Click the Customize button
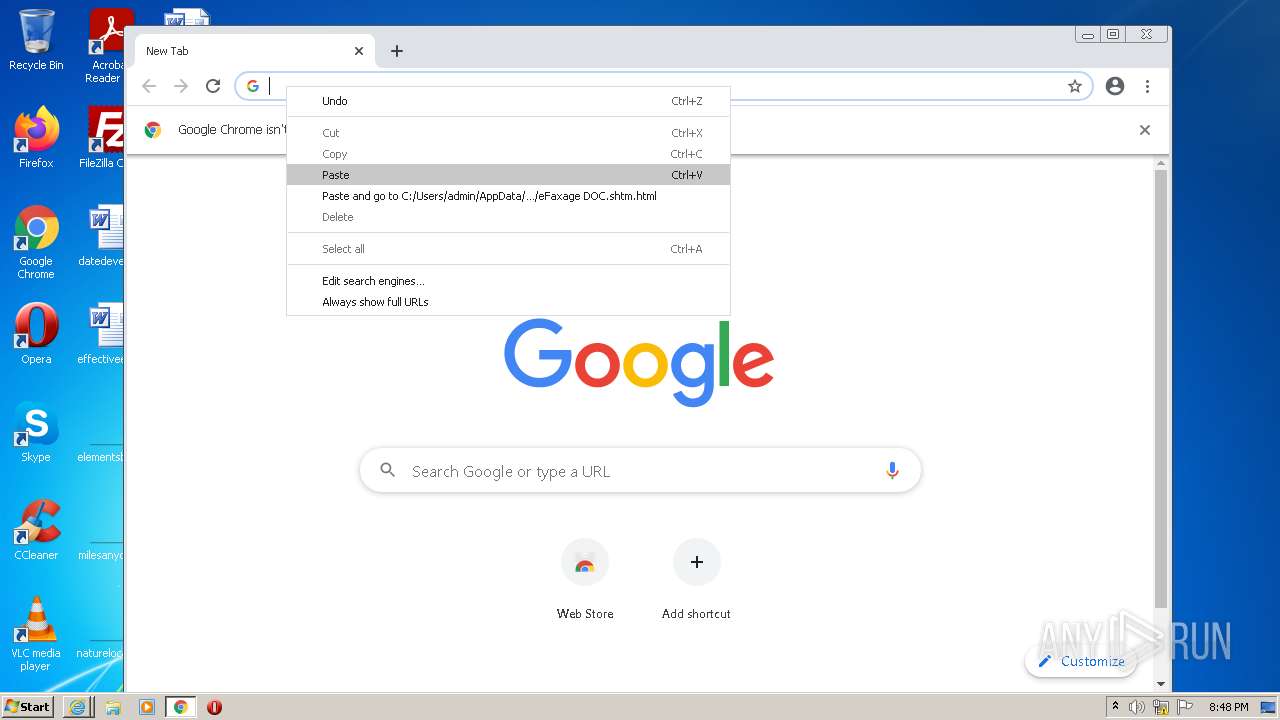The height and width of the screenshot is (720, 1280). tap(1081, 661)
